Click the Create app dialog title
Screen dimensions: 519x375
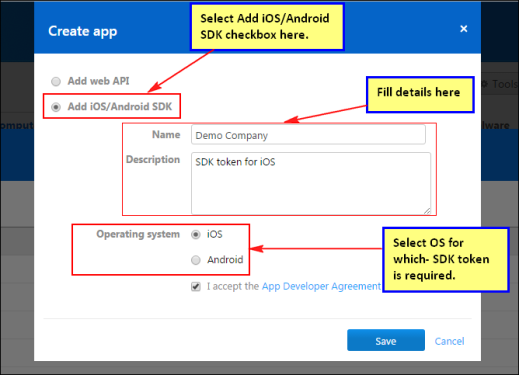83,31
